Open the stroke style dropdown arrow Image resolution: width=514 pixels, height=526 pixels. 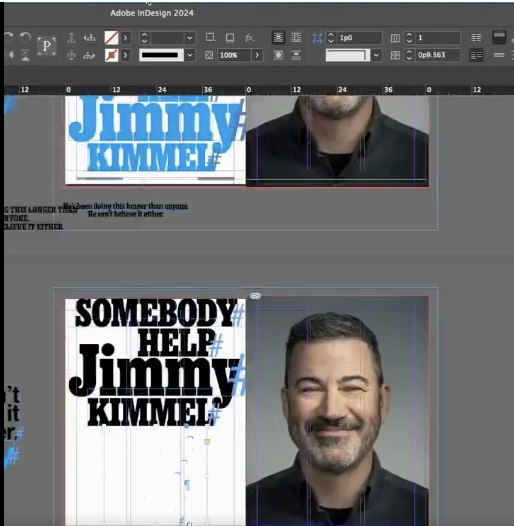coord(190,55)
